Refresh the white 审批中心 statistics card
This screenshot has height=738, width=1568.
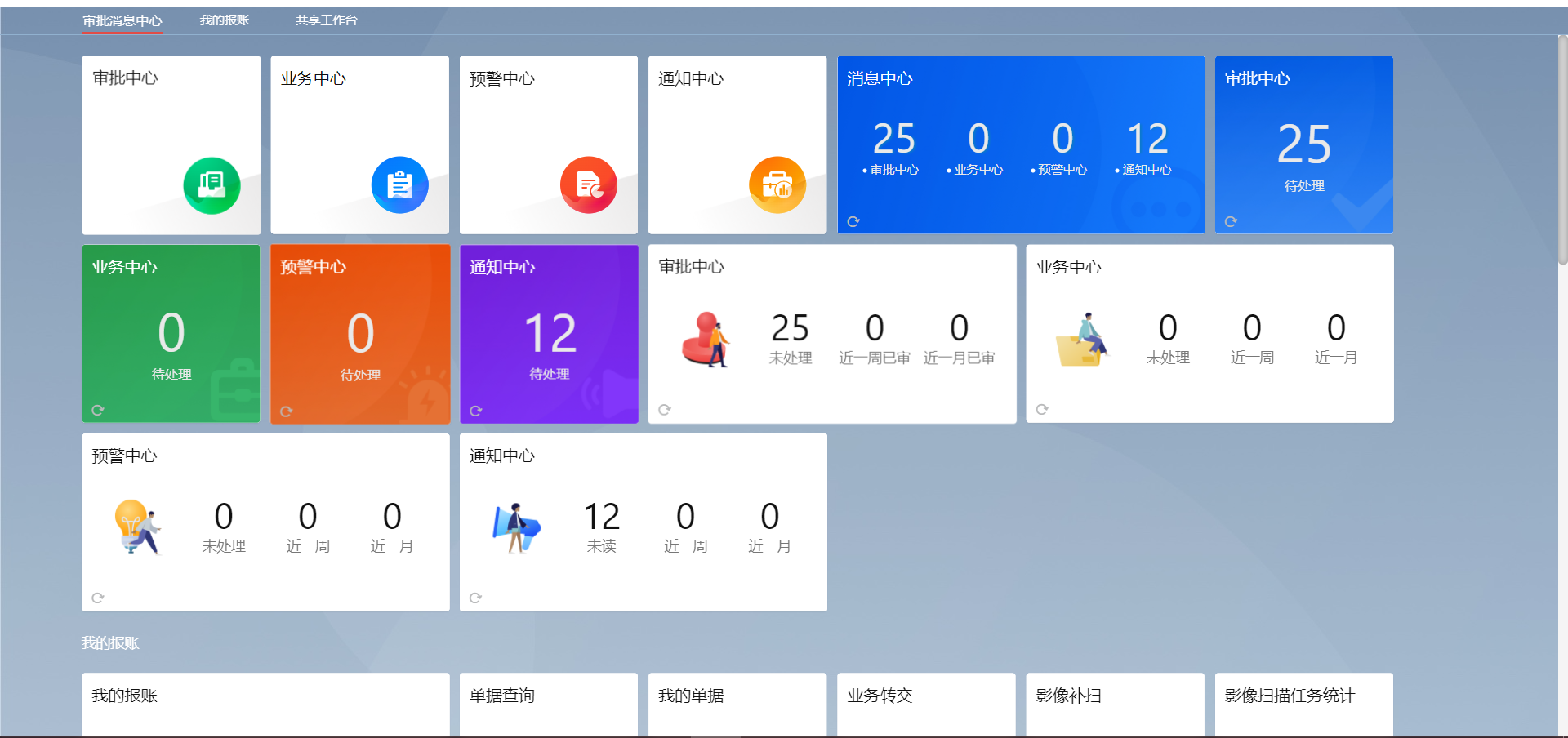665,410
